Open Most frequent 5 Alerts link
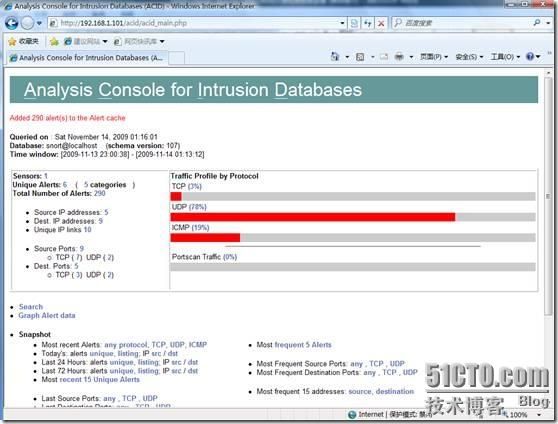 (x=303, y=345)
